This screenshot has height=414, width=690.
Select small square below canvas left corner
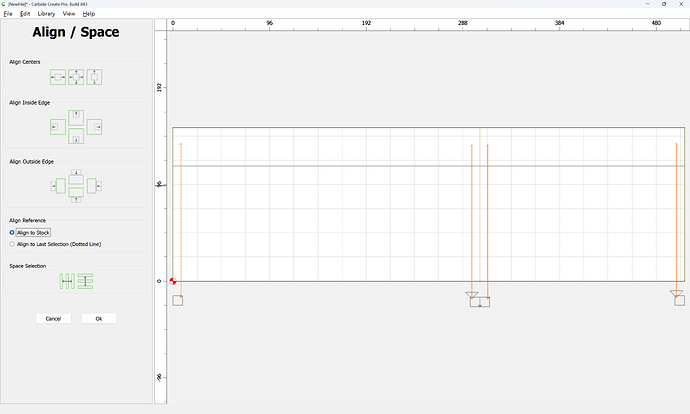[178, 300]
